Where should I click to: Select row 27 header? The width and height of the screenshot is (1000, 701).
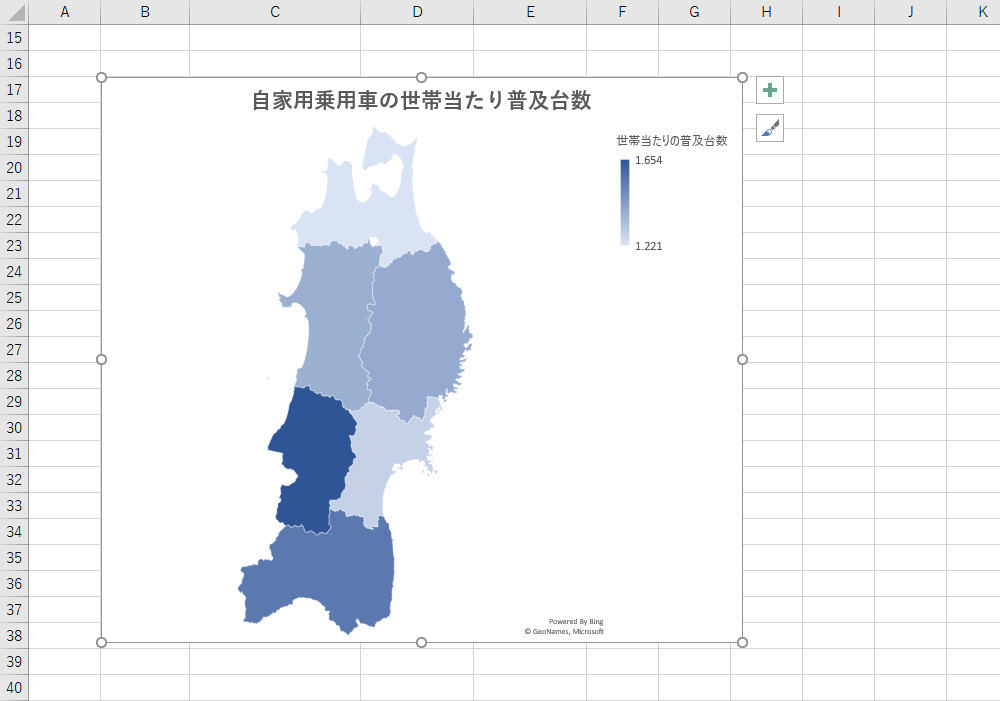(x=14, y=350)
